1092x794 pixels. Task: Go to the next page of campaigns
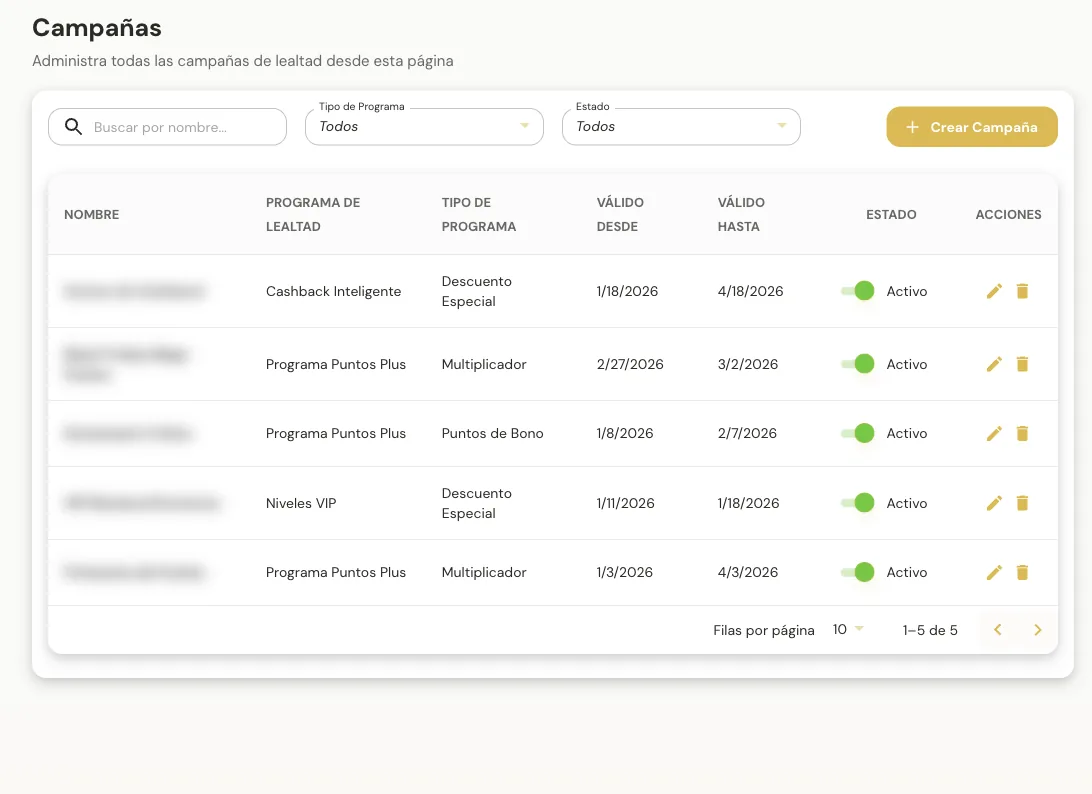coord(1038,630)
